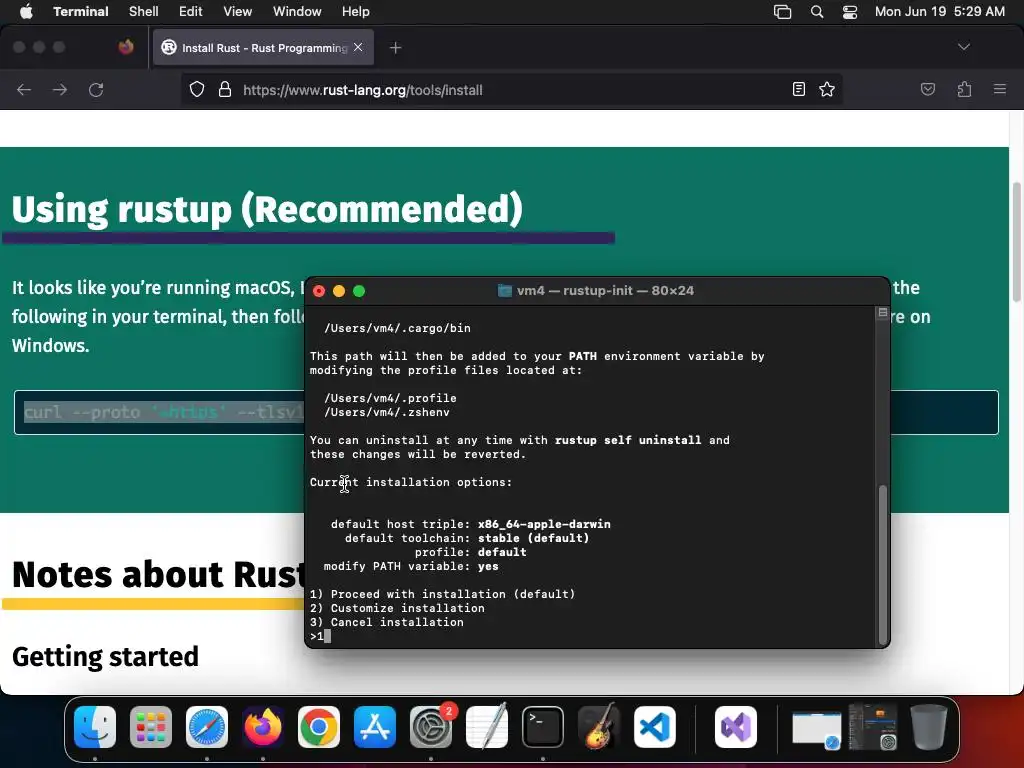The image size is (1024, 768).
Task: Toggle Firefox reader view
Action: coord(799,89)
